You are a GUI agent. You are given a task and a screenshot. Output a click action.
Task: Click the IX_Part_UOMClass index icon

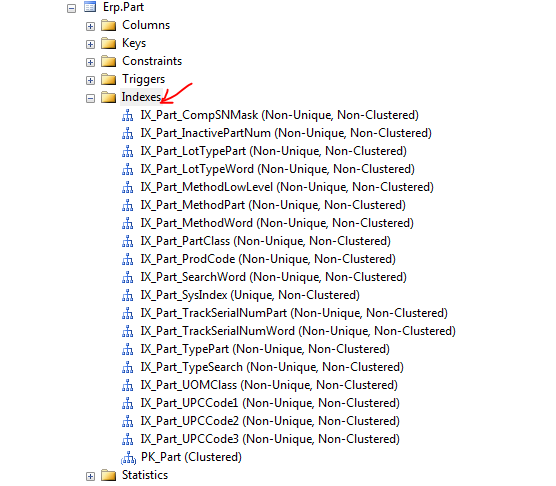click(x=128, y=386)
